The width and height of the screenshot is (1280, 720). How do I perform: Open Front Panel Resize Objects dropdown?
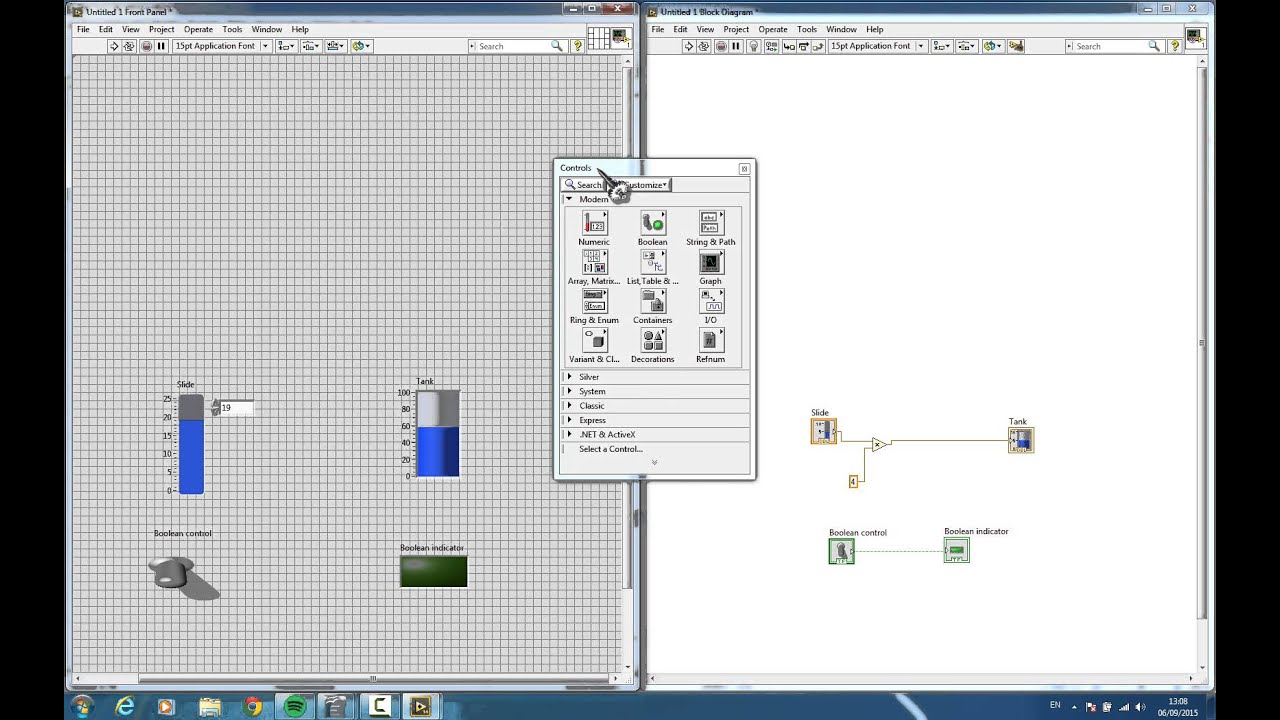tap(336, 46)
